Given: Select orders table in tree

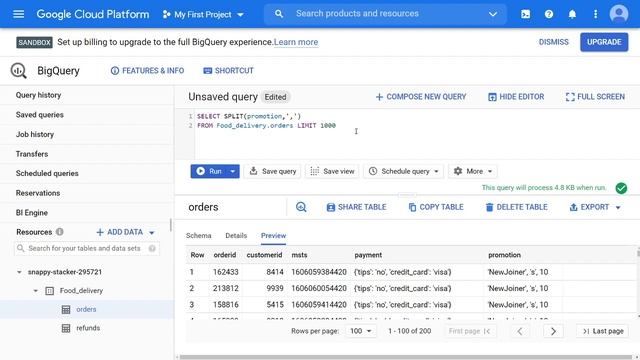Looking at the screenshot, I should 87,309.
